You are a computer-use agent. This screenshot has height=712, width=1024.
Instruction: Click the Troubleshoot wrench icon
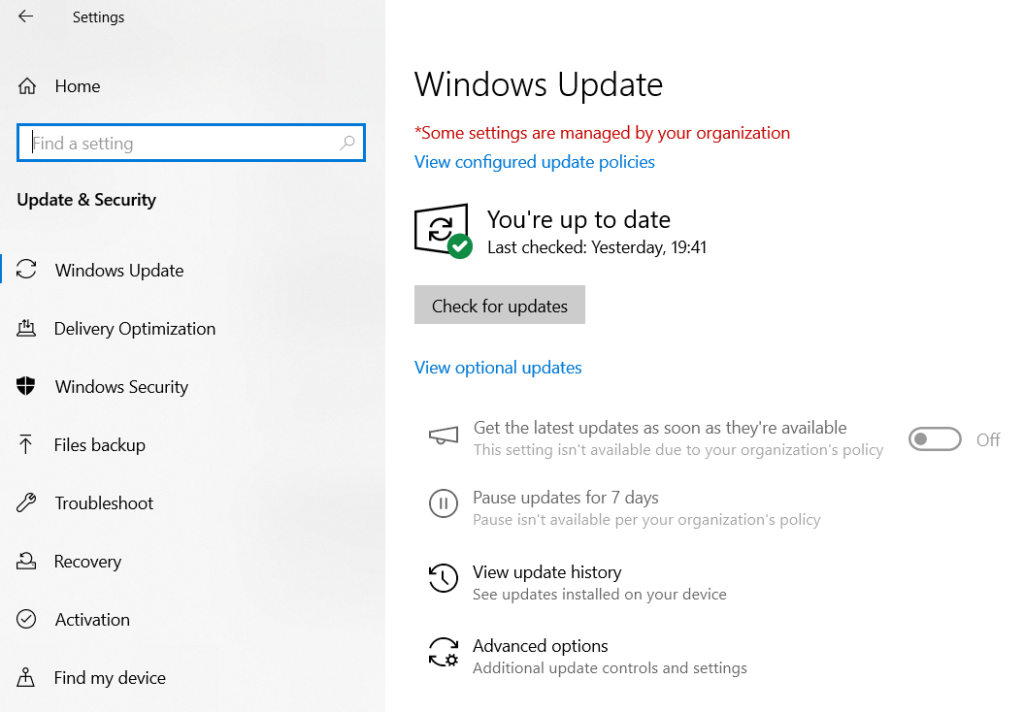click(26, 502)
